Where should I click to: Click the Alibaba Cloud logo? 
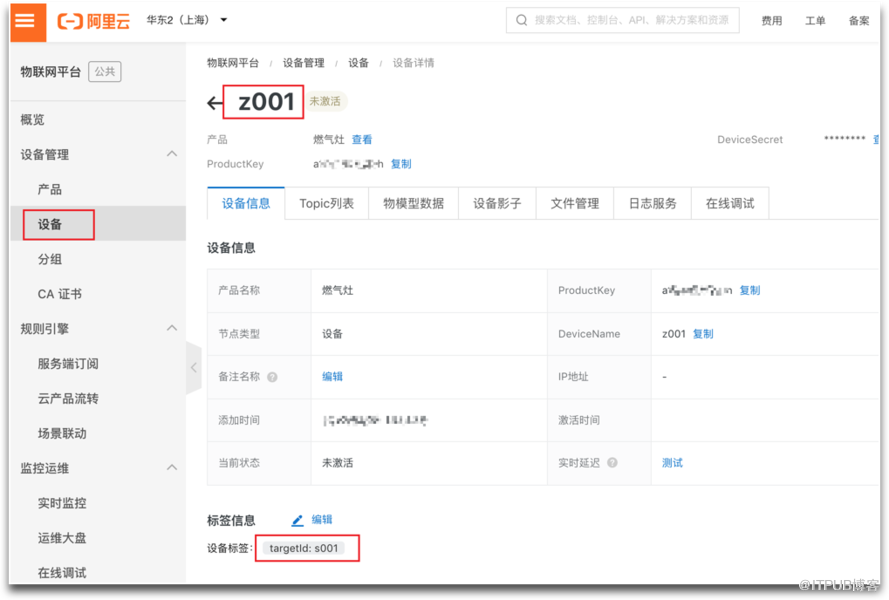(x=93, y=21)
